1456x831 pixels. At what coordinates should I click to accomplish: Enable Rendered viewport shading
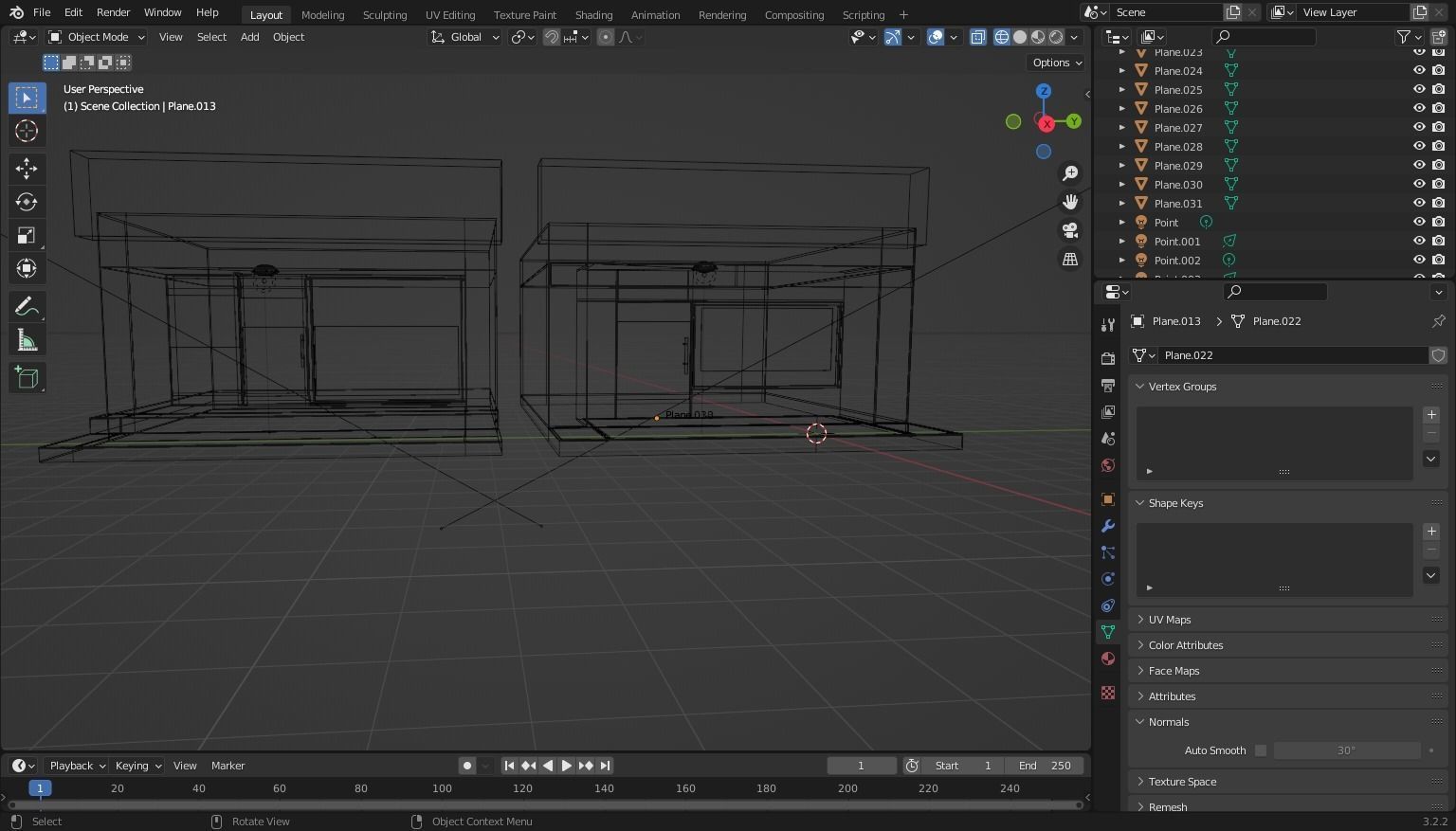coord(1055,37)
